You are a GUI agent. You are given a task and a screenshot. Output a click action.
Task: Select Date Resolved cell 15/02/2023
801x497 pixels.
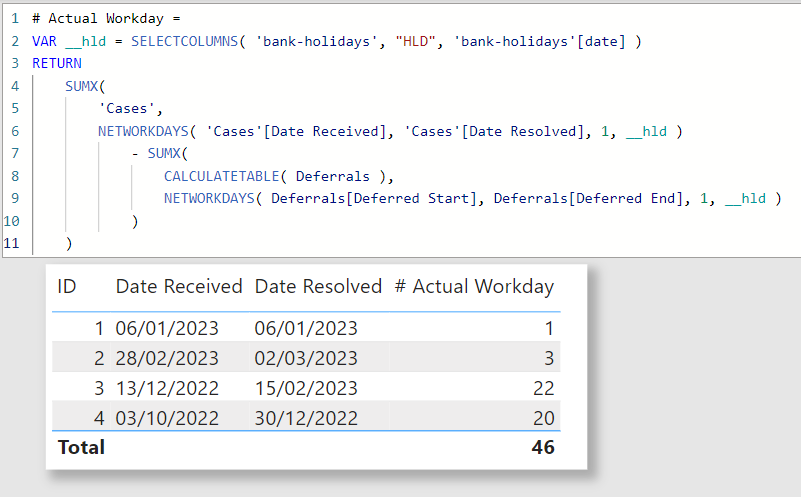point(306,389)
